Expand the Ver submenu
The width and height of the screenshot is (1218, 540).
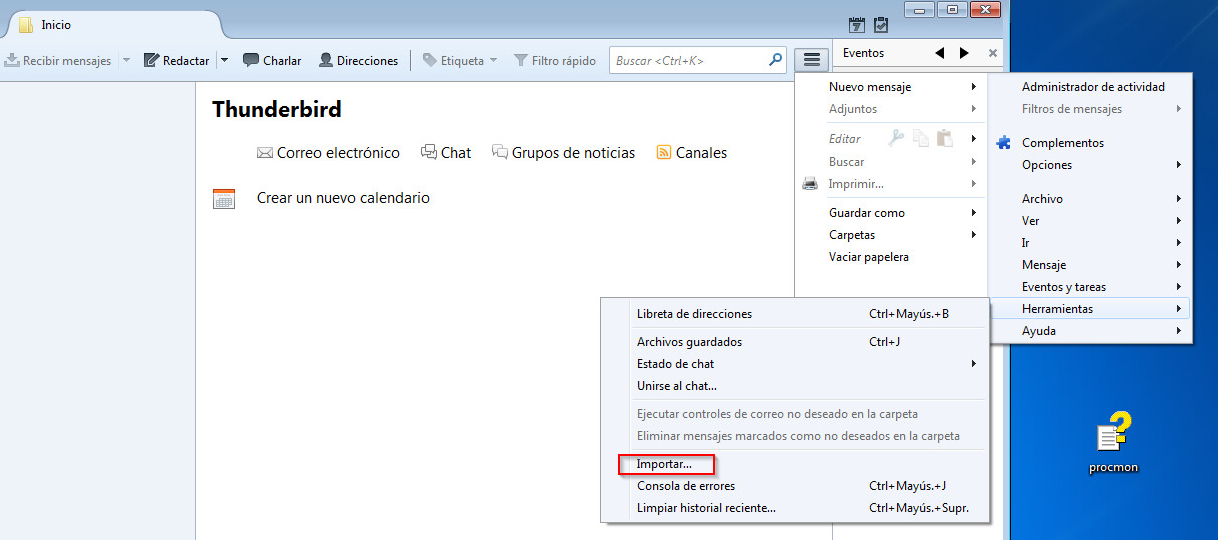(x=1090, y=221)
